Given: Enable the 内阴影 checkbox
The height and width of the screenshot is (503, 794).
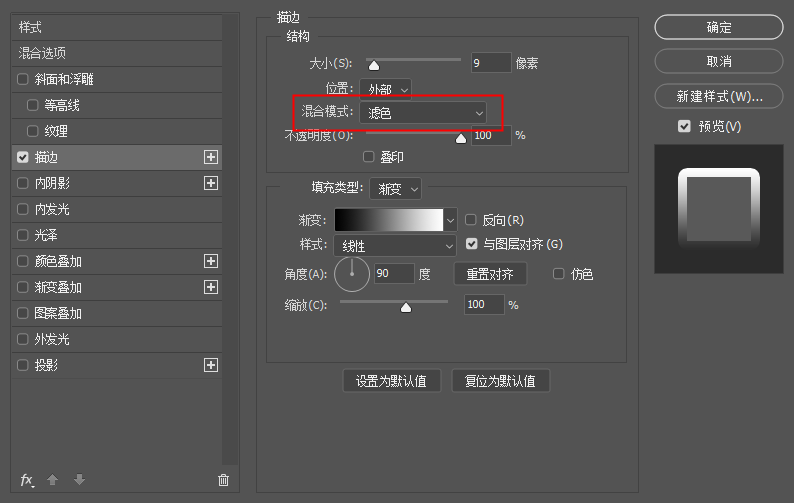Looking at the screenshot, I should coord(22,183).
